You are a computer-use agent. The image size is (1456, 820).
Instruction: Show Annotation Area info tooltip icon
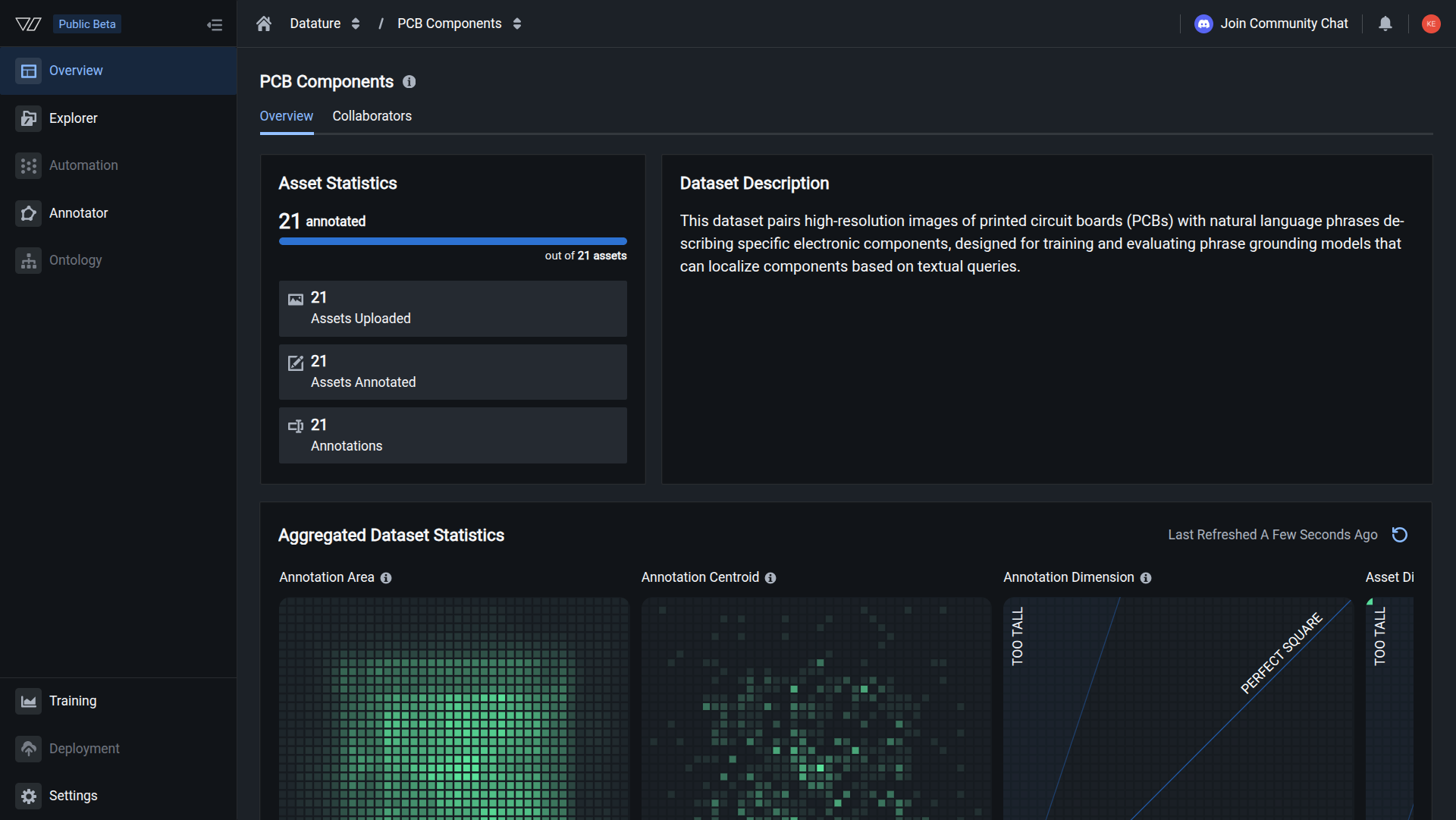(x=386, y=578)
